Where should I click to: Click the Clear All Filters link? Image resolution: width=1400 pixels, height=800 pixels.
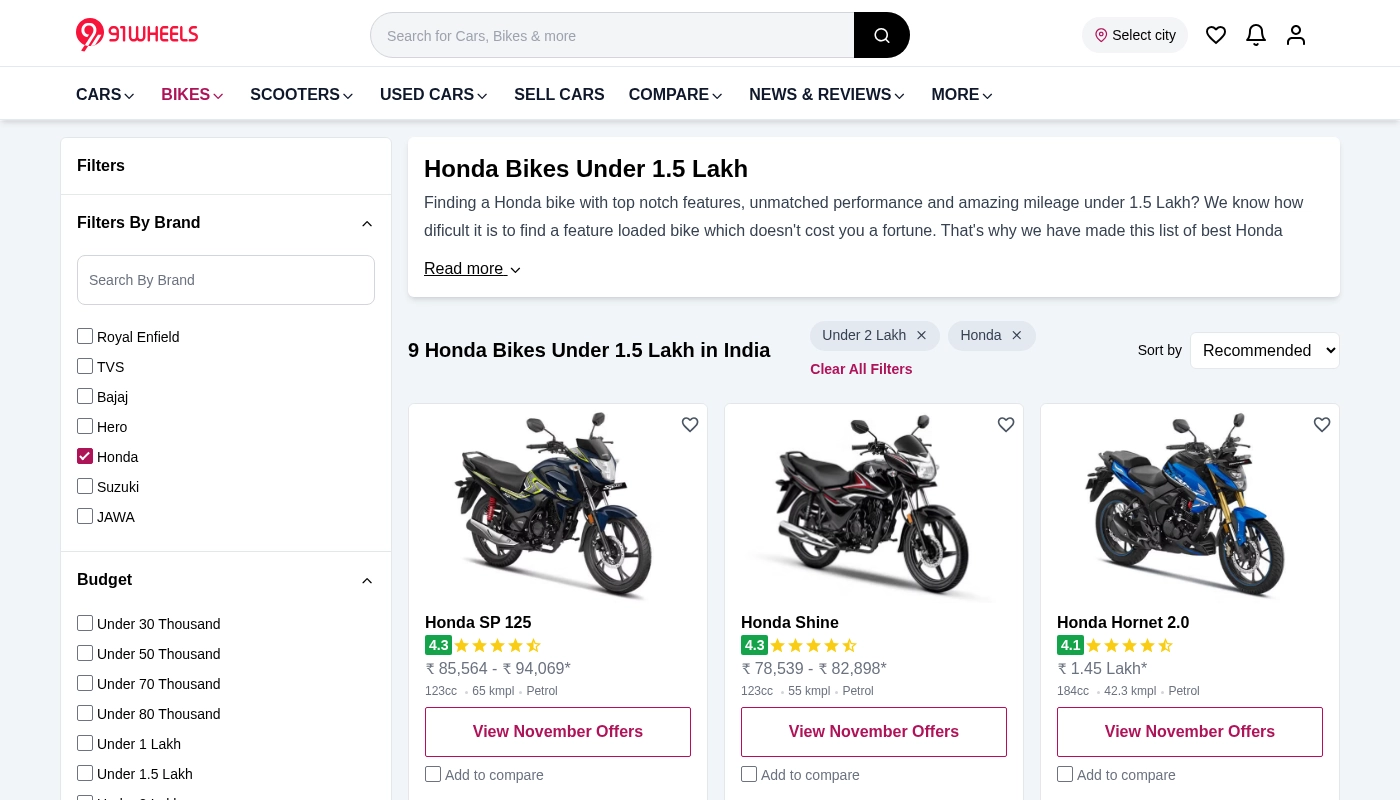pos(861,369)
